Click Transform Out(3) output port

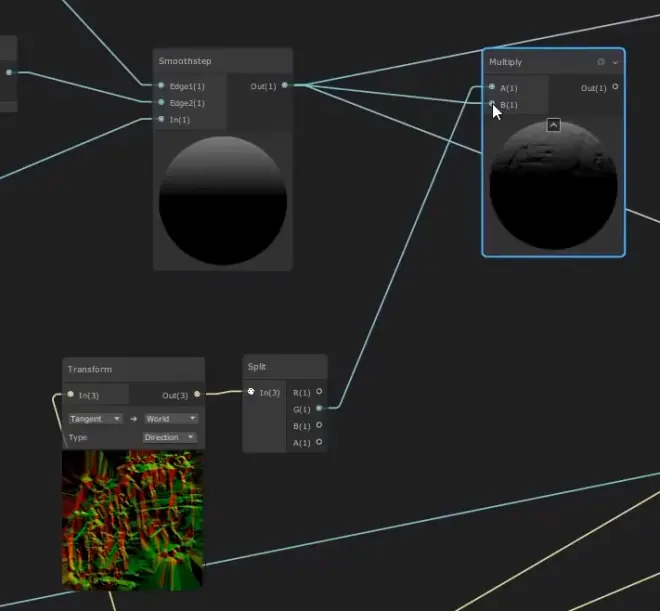[197, 394]
